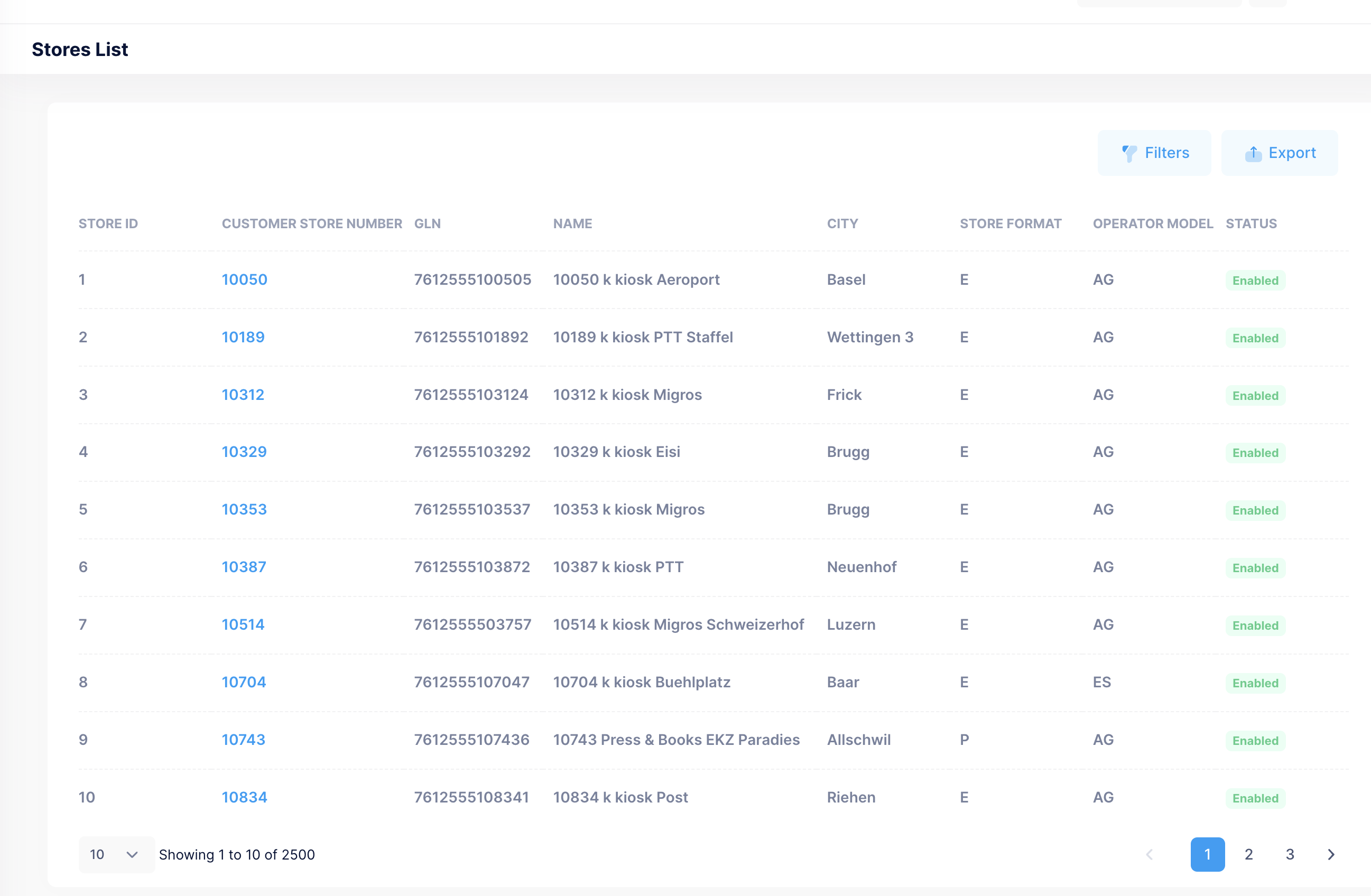Click the NAME column header
Viewport: 1371px width, 896px height.
[572, 223]
